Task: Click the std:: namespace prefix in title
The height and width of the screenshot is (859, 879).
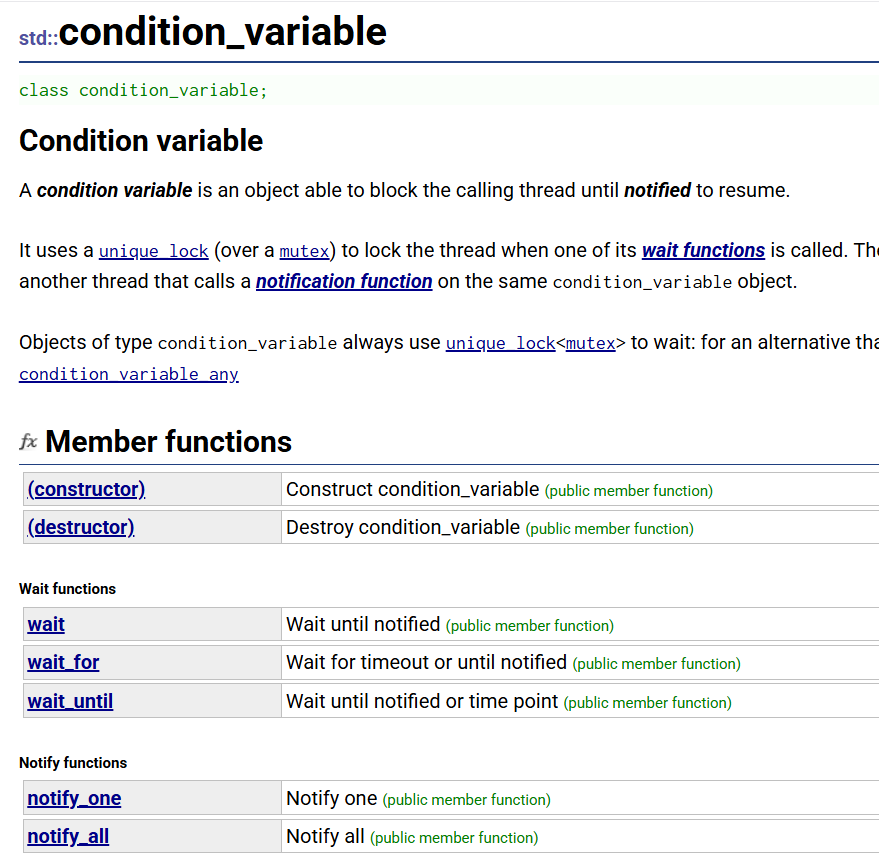Action: click(39, 38)
